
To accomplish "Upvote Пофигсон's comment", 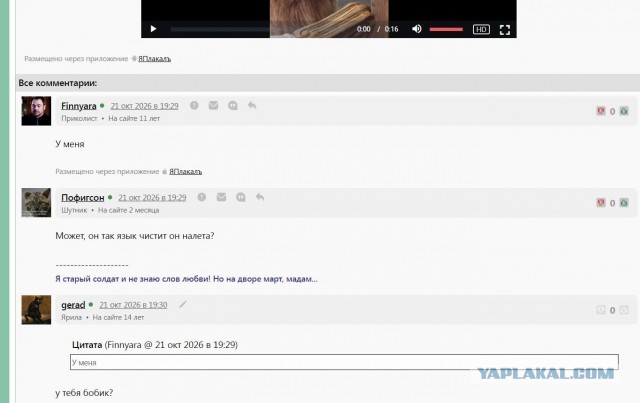I will tap(624, 203).
